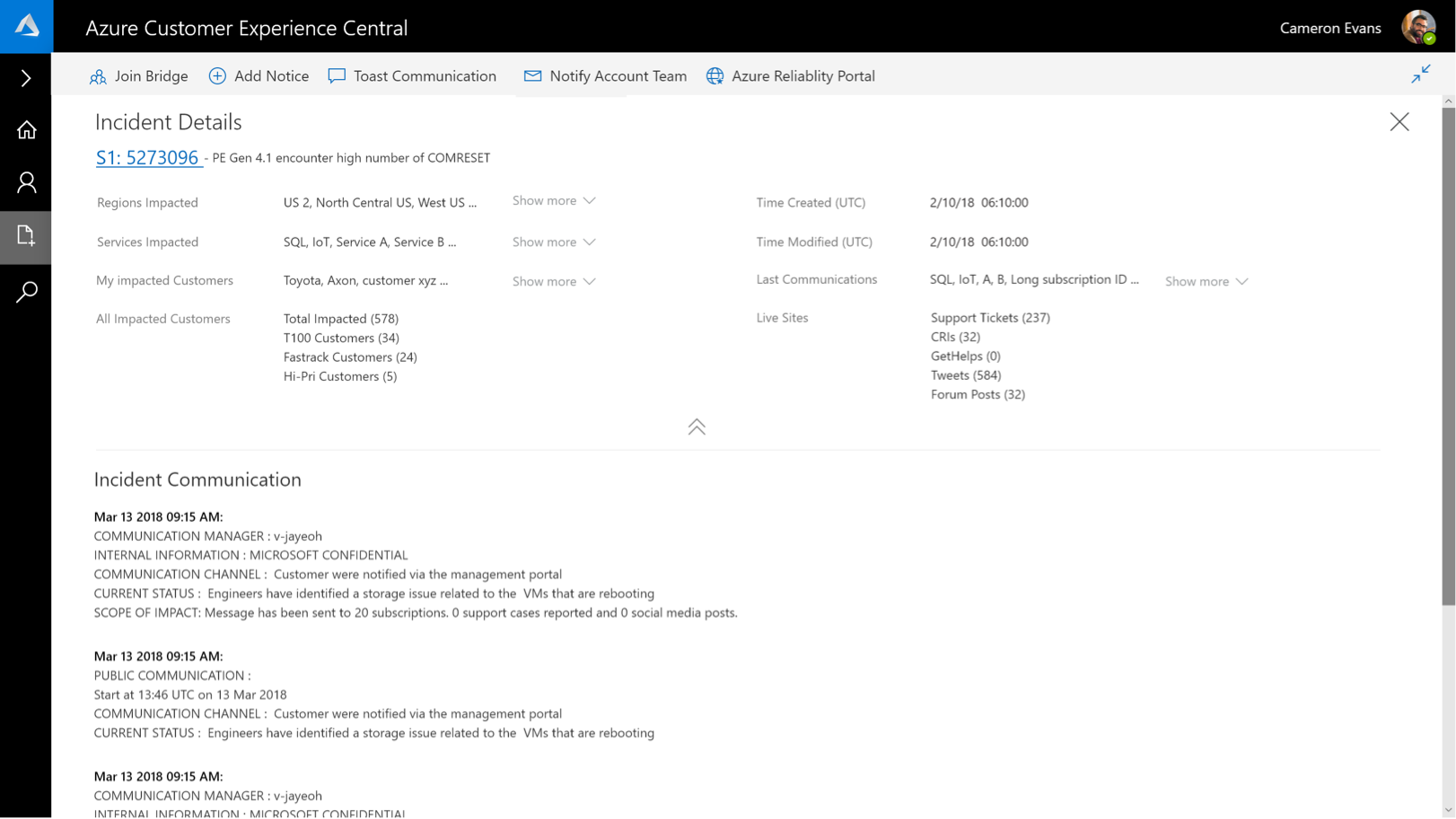
Task: Show more Services Impacted
Action: (x=554, y=242)
